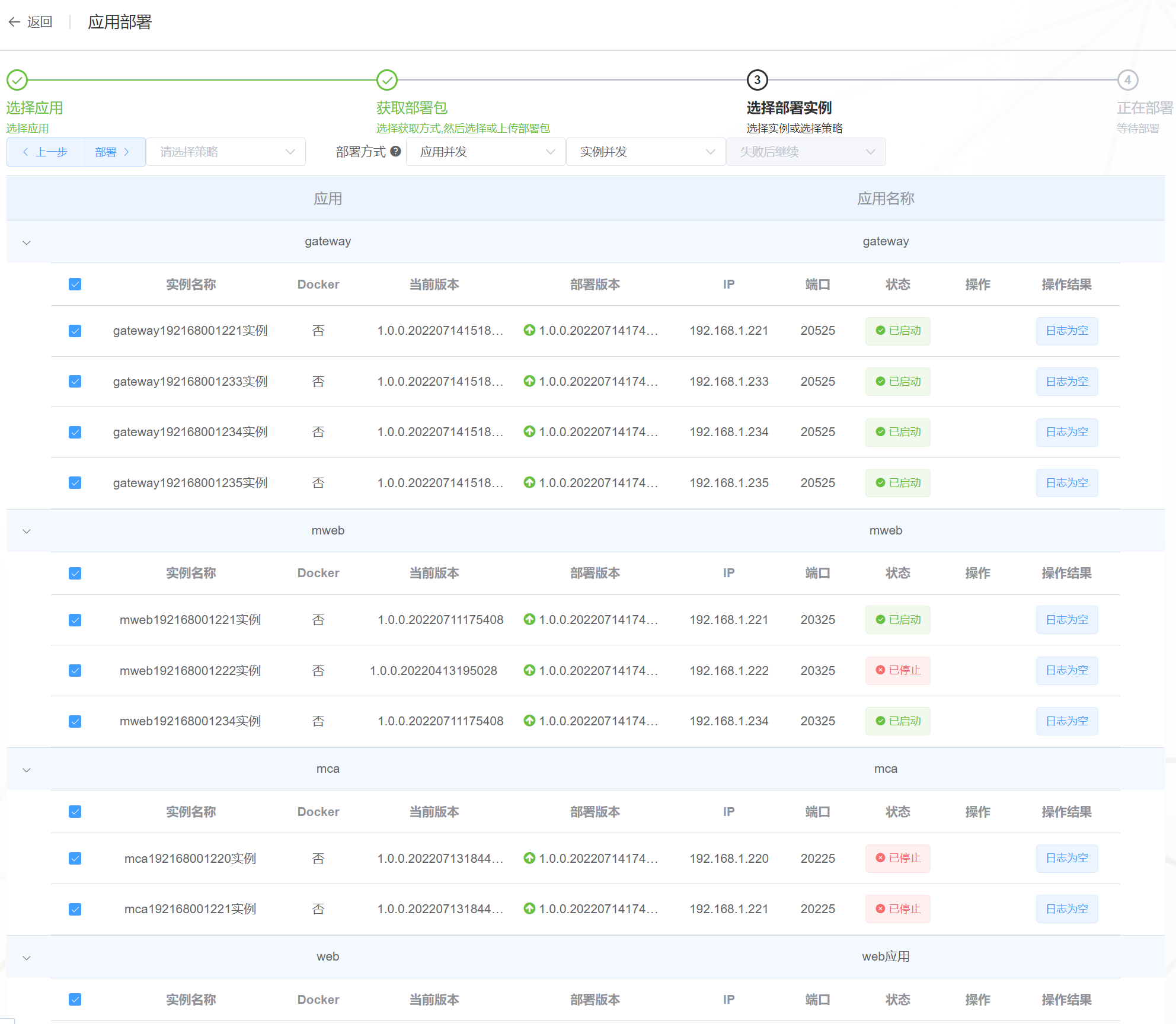Click 日志为空 button for gateway192168001234实例
The height and width of the screenshot is (1024, 1176).
[x=1066, y=432]
